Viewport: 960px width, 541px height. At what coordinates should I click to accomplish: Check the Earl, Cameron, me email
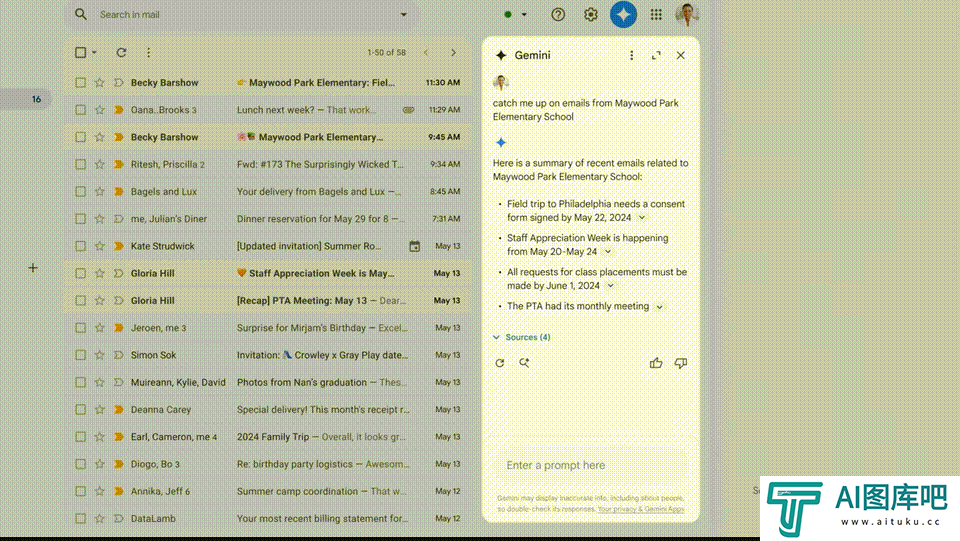click(x=80, y=437)
